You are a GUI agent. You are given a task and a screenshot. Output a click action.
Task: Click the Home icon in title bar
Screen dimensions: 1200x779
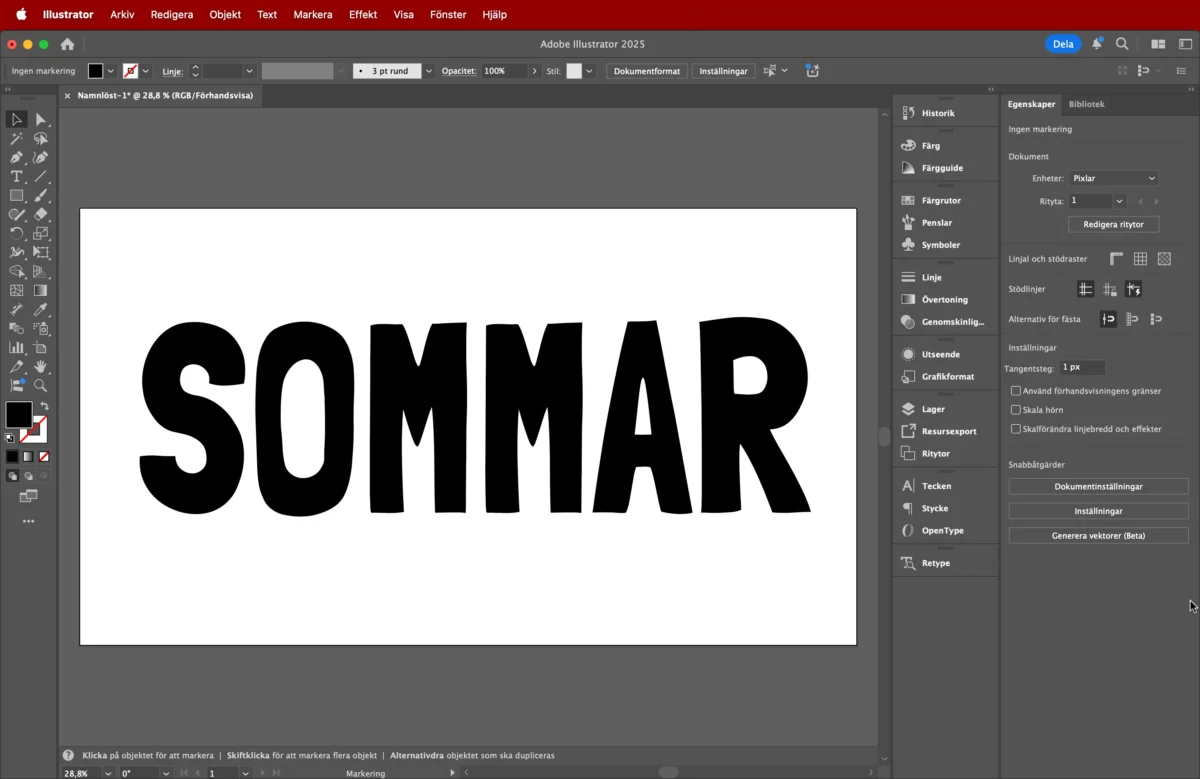(x=68, y=44)
